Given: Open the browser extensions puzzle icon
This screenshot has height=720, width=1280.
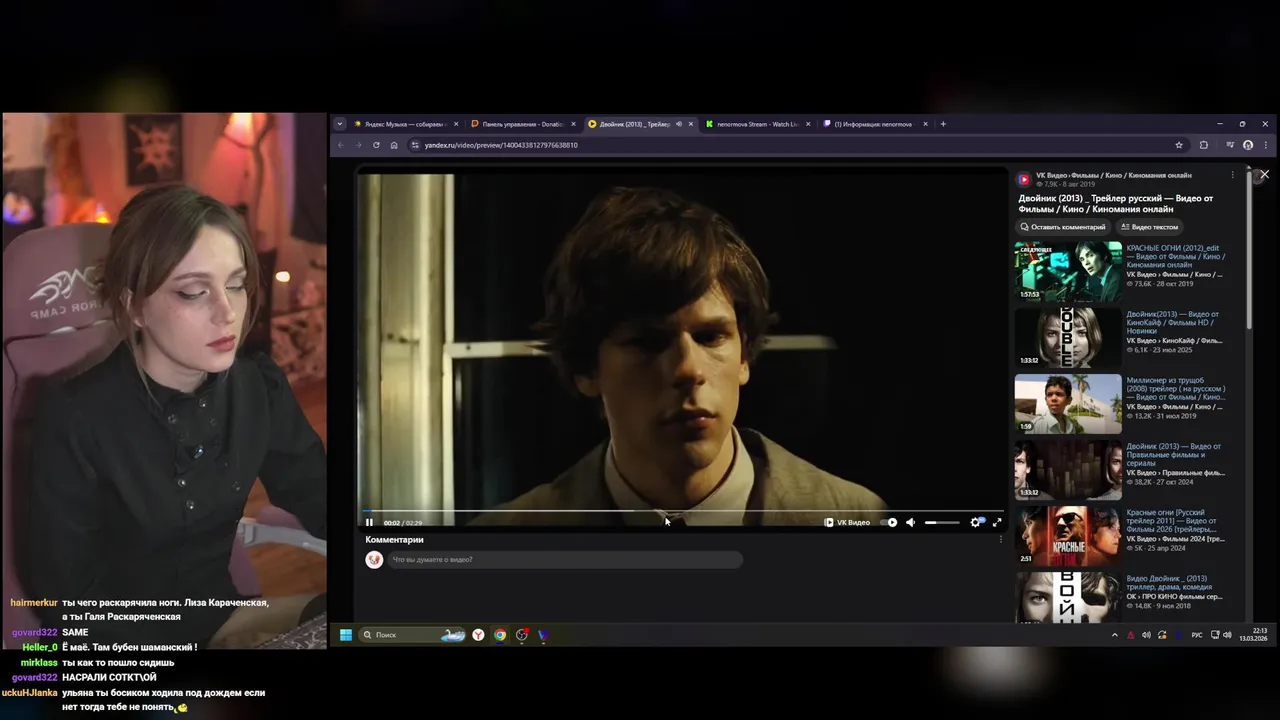Looking at the screenshot, I should (1203, 145).
